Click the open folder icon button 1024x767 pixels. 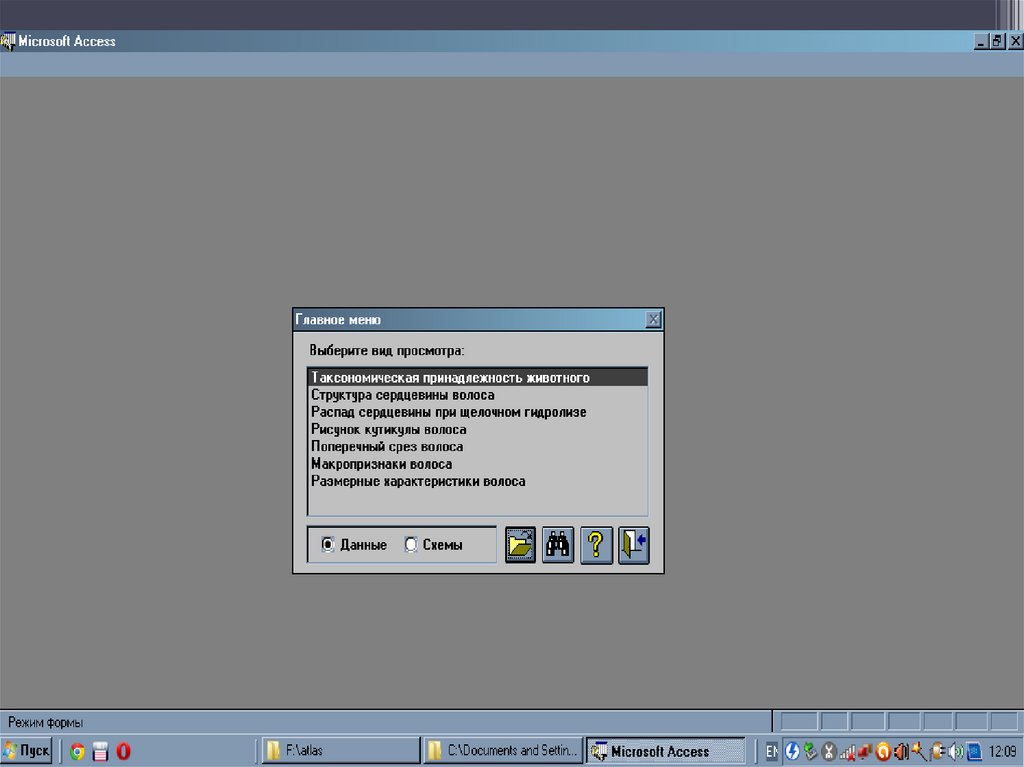[520, 545]
